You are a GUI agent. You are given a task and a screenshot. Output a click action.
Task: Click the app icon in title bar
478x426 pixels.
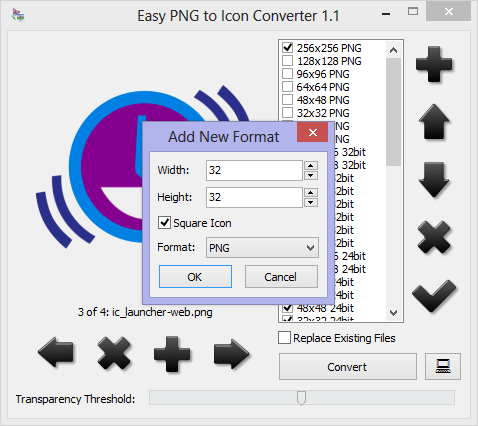pos(17,15)
